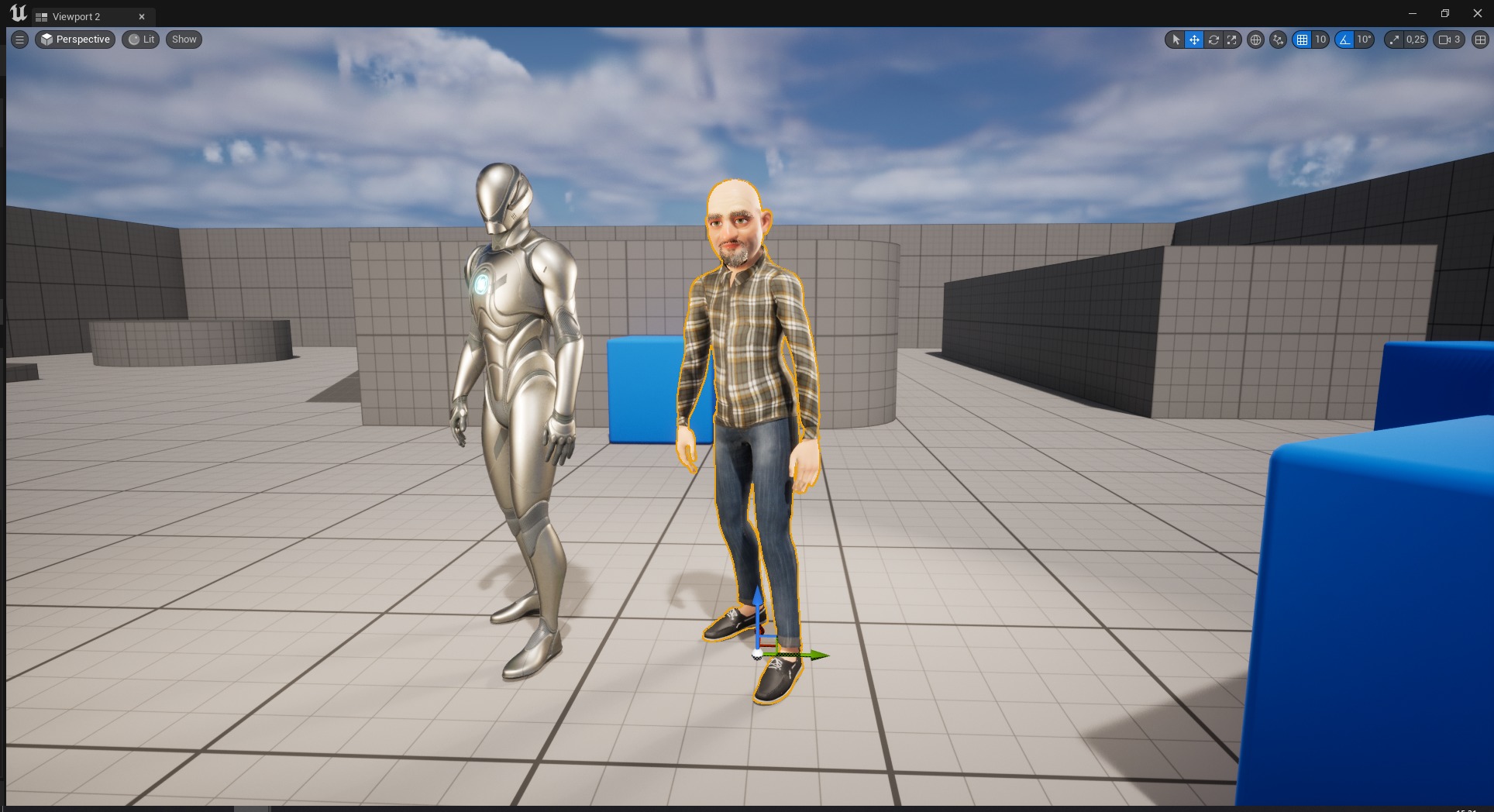
Task: Open scale snap value 0,25 dropdown
Action: [1416, 40]
